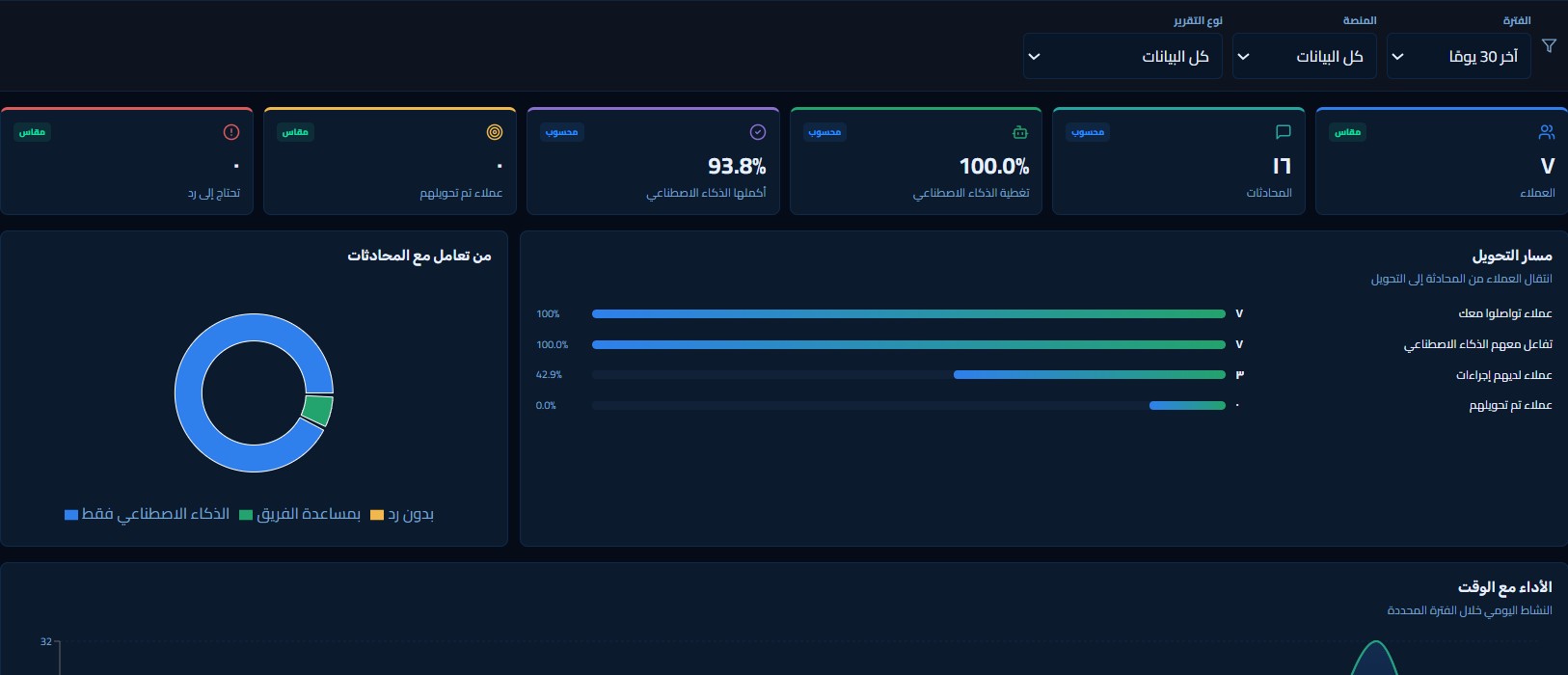
Task: Click the conversations chat bubble icon
Action: [x=1284, y=132]
